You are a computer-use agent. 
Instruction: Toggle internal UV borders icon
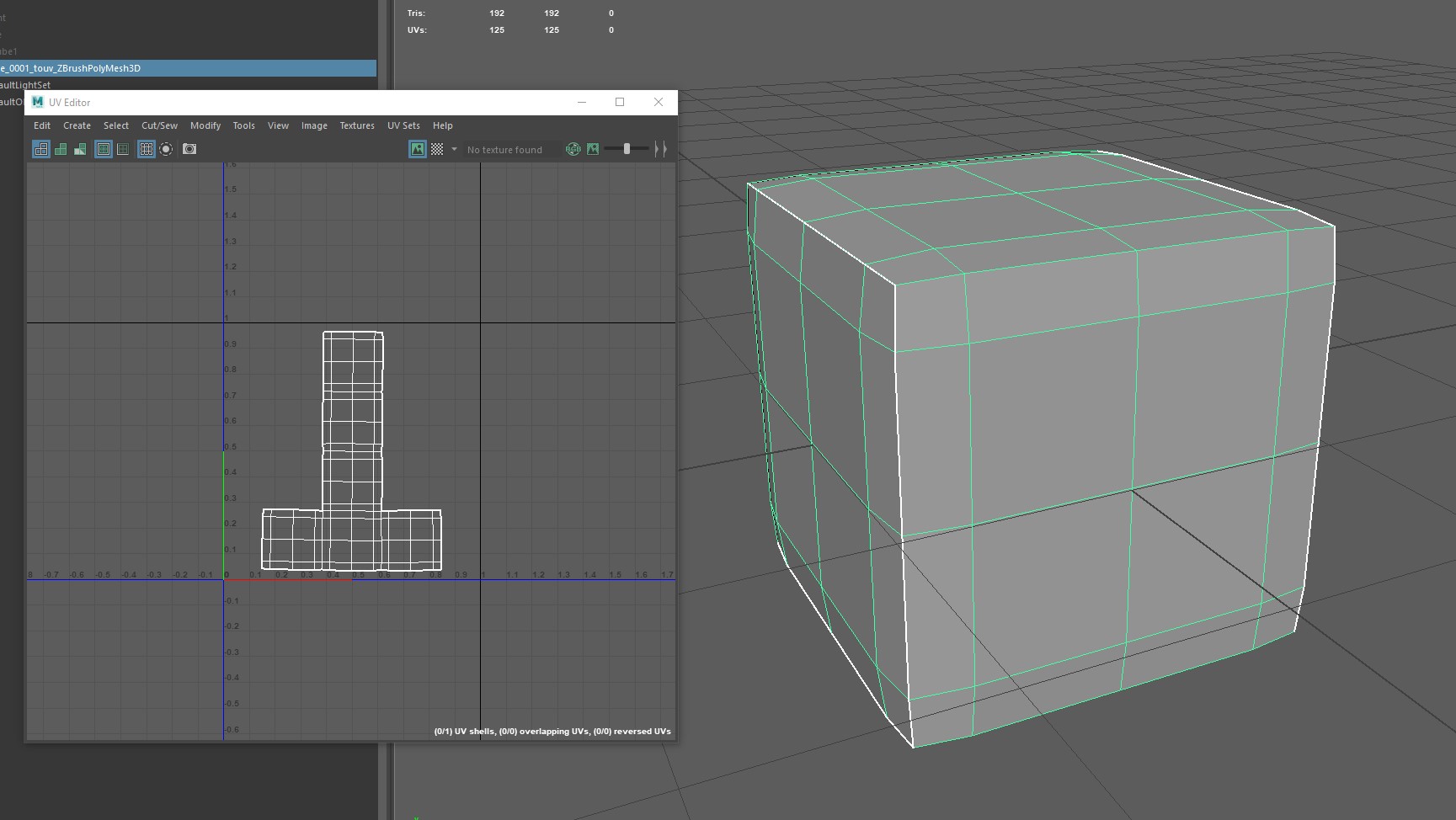[123, 149]
